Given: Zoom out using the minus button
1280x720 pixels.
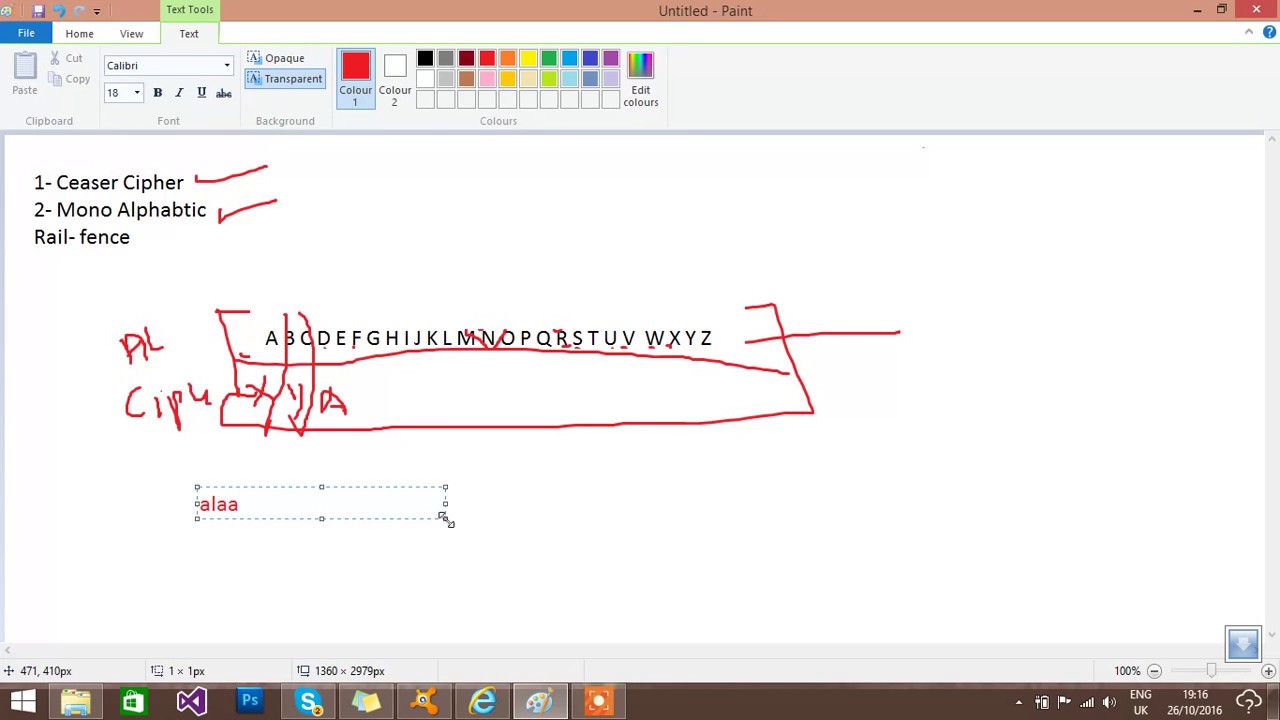Looking at the screenshot, I should [x=1154, y=671].
